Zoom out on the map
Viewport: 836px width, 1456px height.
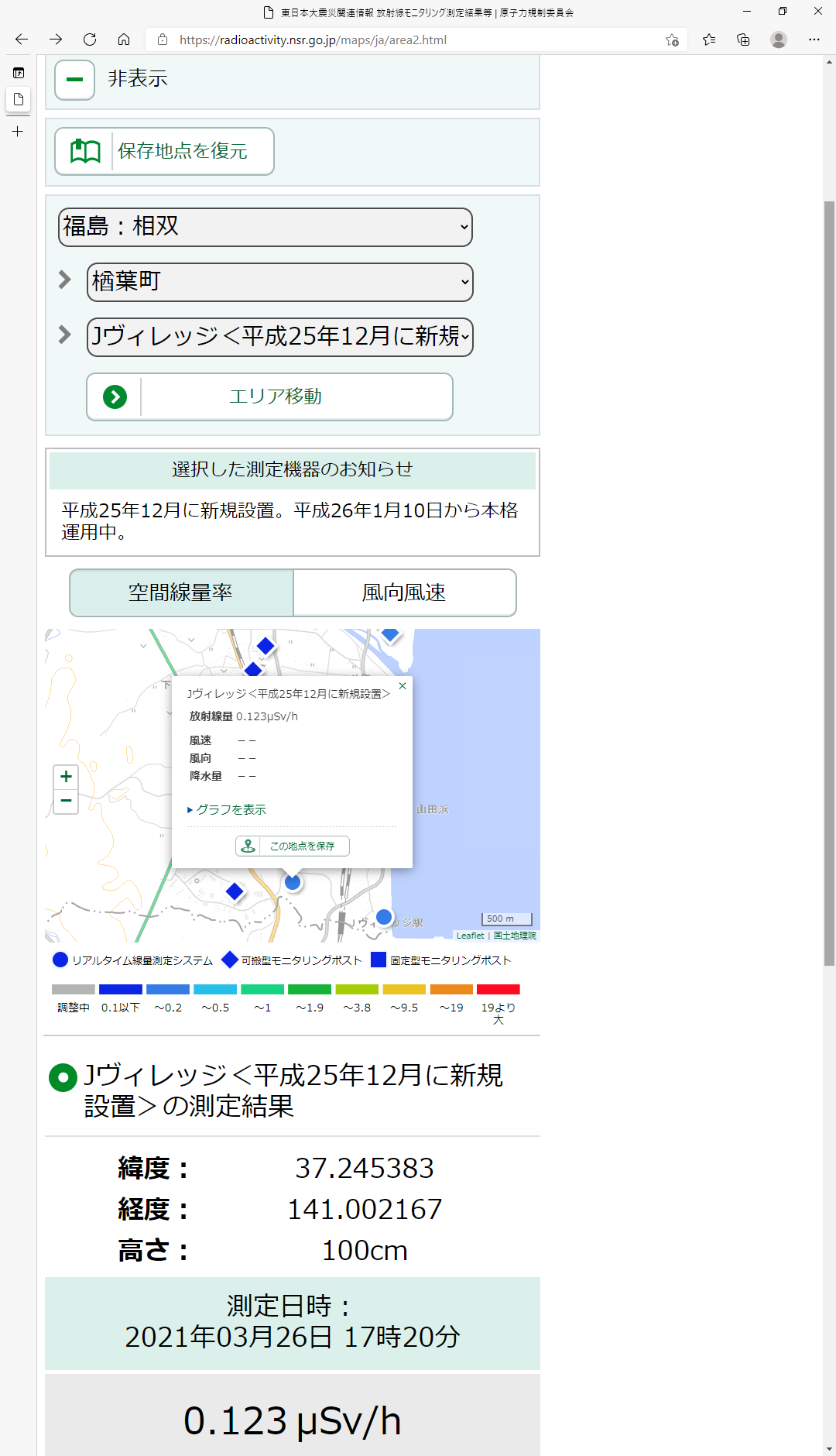click(x=67, y=801)
